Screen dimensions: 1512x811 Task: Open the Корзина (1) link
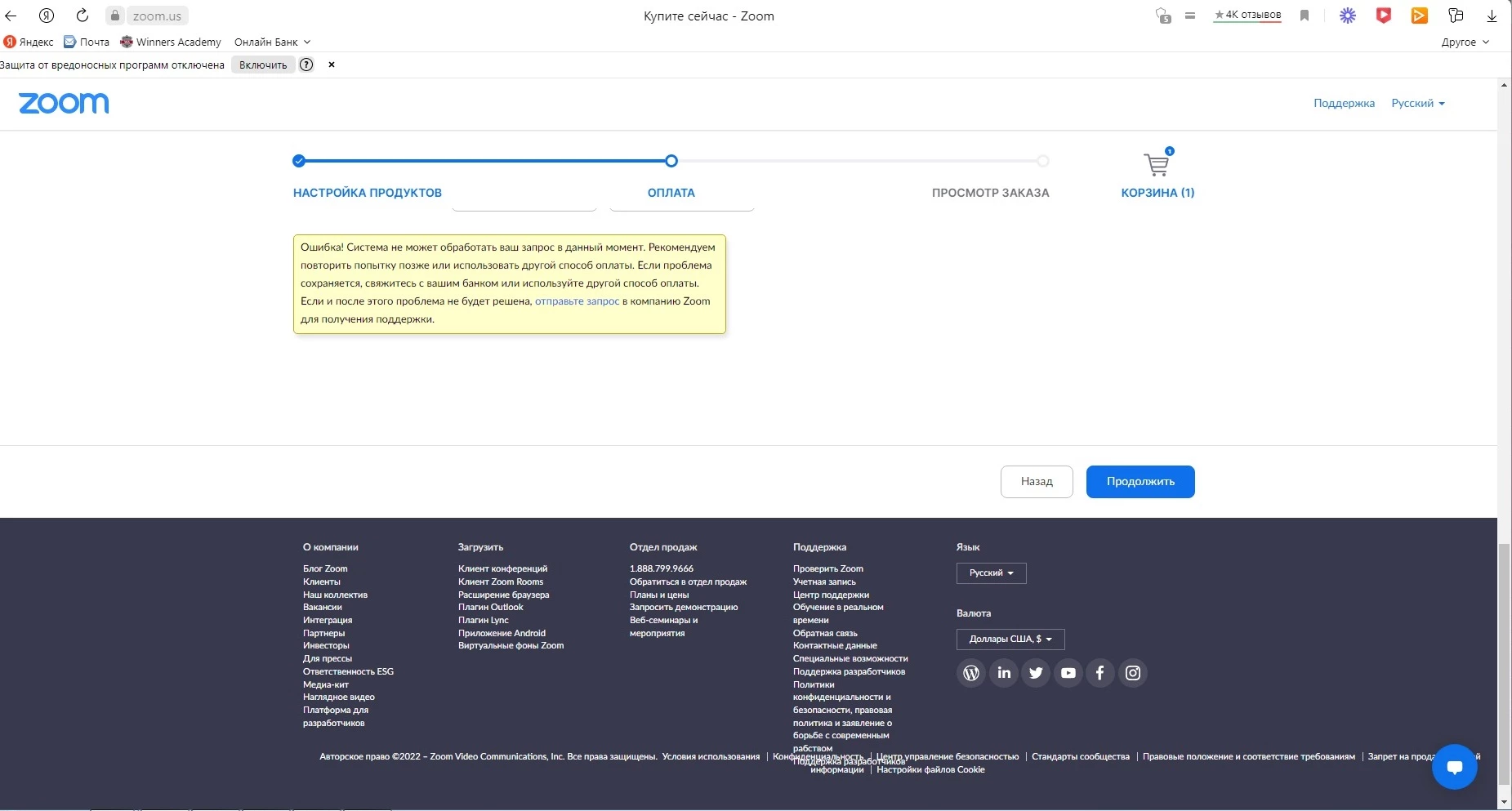(1157, 193)
